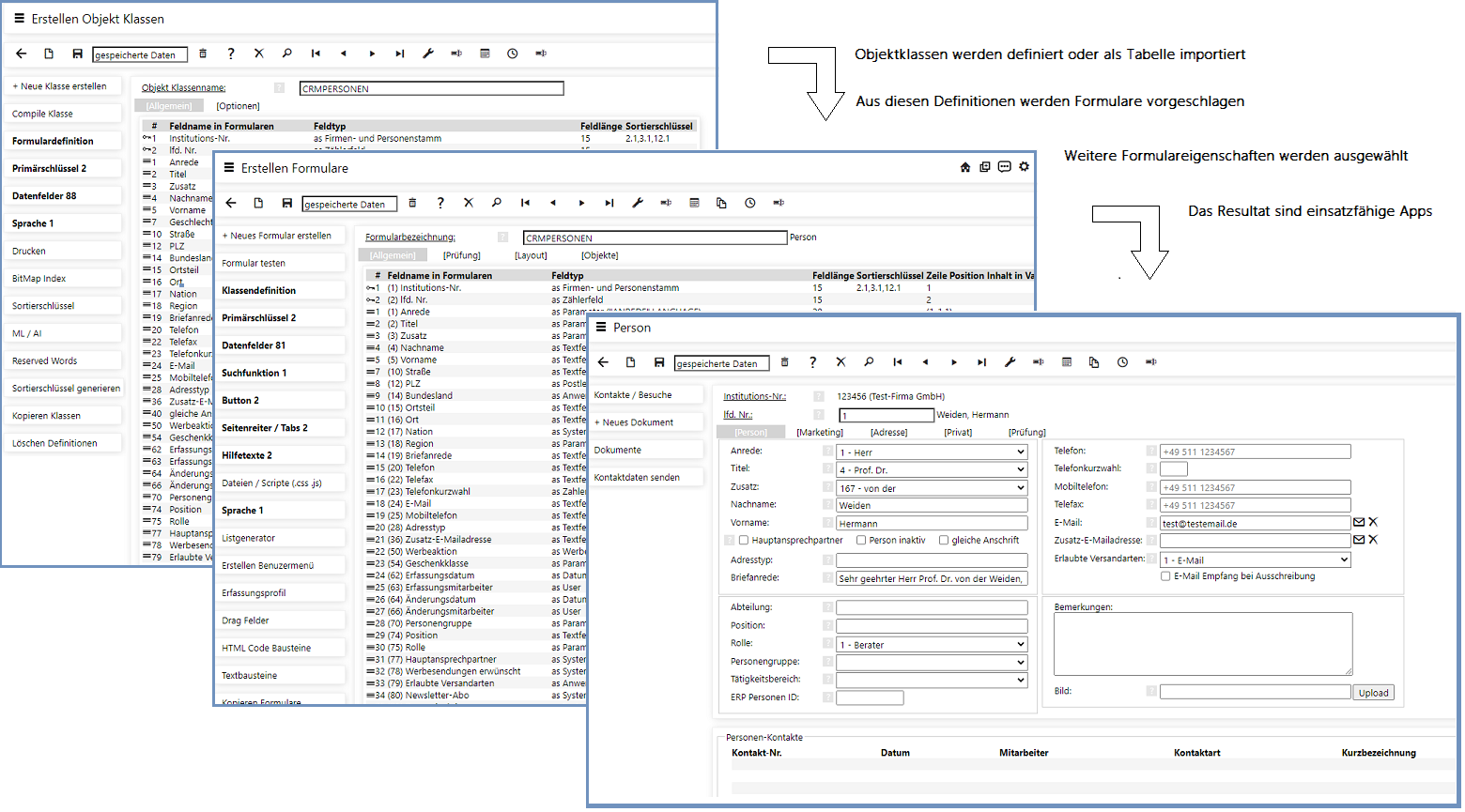Viewport: 1465px width, 812px height.
Task: Tick E-Mail Empfang bei Ausschreibung checkbox
Action: pos(1165,576)
